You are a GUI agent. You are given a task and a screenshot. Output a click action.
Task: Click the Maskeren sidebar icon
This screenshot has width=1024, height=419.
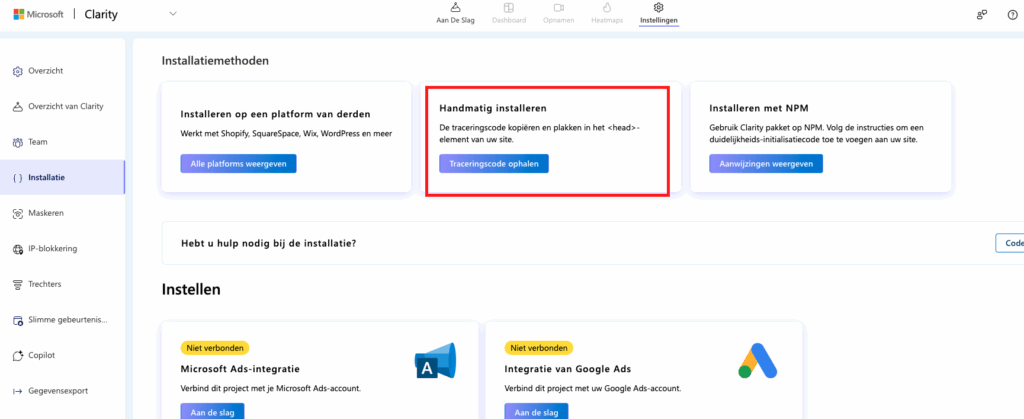pyautogui.click(x=18, y=213)
